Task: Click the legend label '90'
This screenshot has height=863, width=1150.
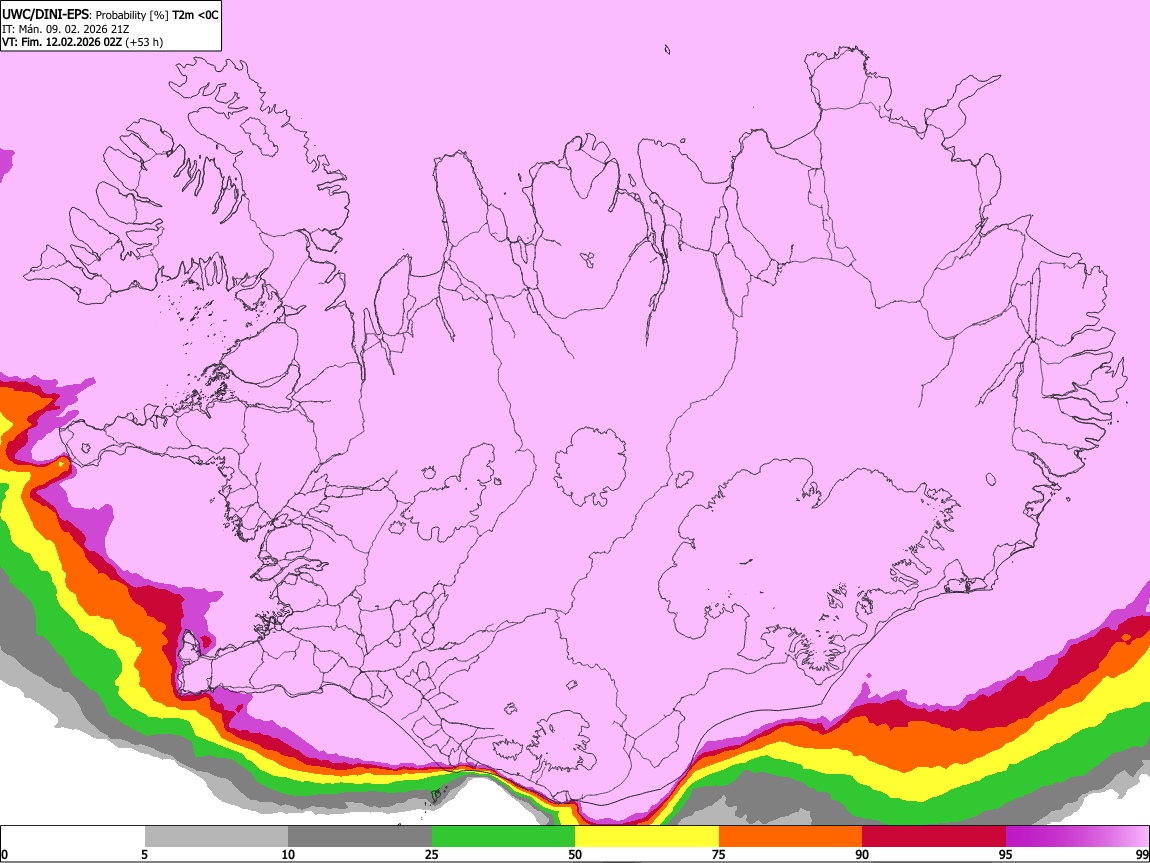Action: click(x=862, y=854)
